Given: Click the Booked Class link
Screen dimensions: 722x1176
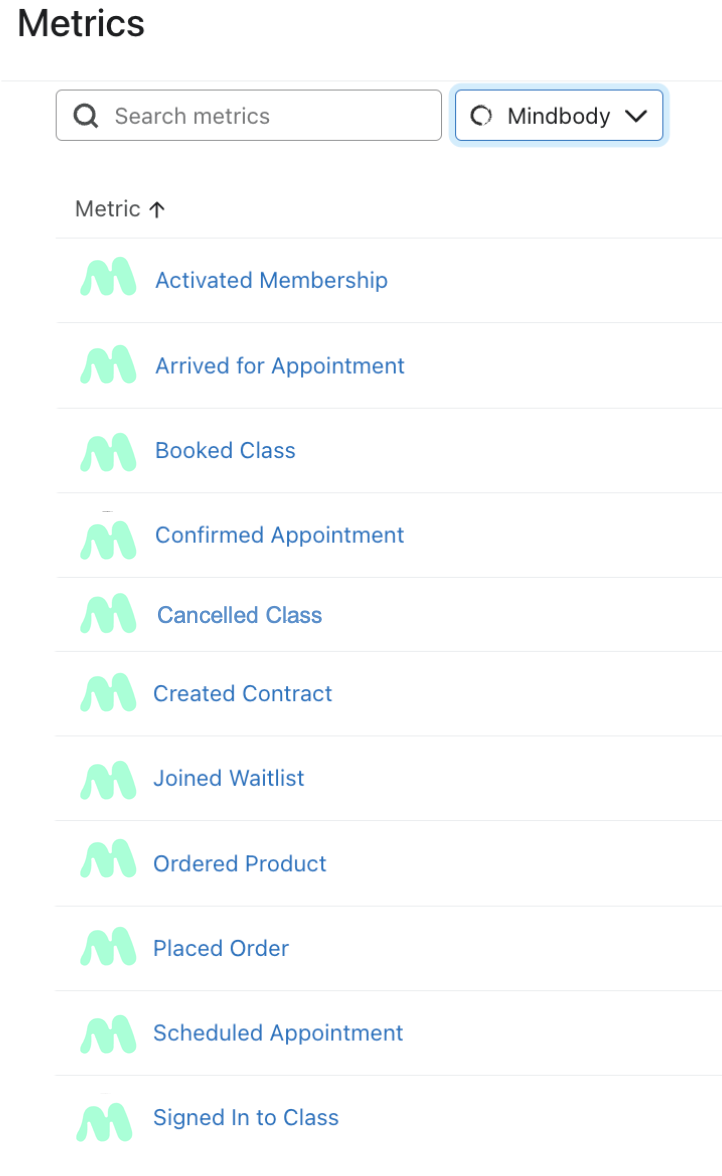Looking at the screenshot, I should [225, 451].
